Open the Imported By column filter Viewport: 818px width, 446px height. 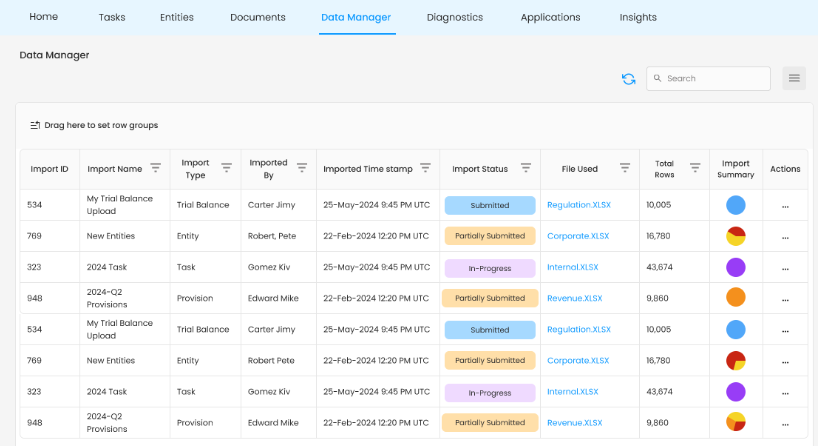[302, 167]
